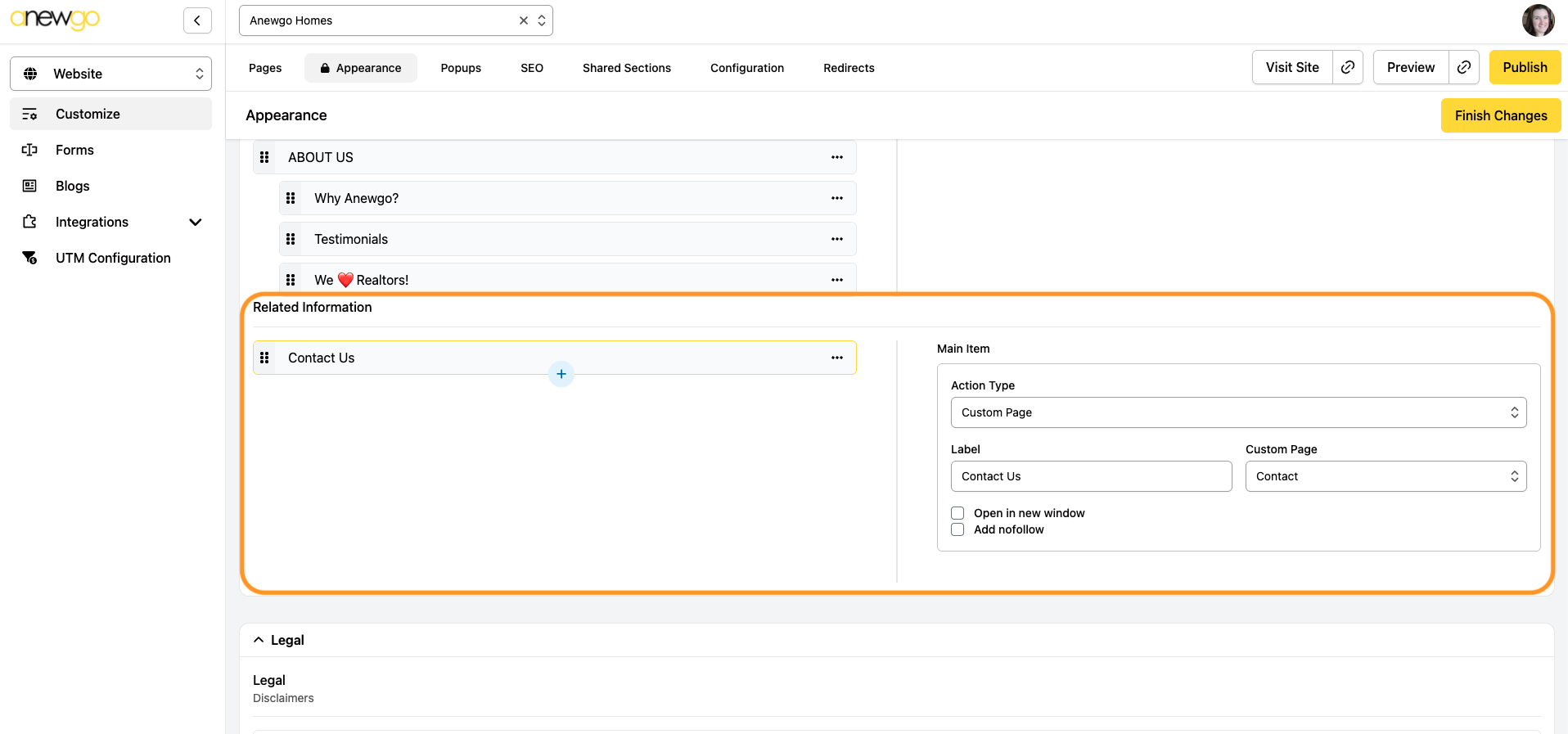Screen dimensions: 1568x734
Task: Open the Action Type dropdown
Action: pyautogui.click(x=1238, y=412)
